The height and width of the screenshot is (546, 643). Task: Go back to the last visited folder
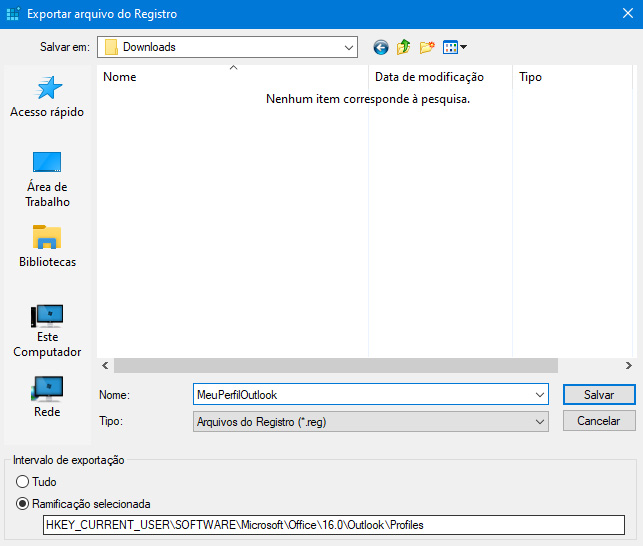point(381,47)
